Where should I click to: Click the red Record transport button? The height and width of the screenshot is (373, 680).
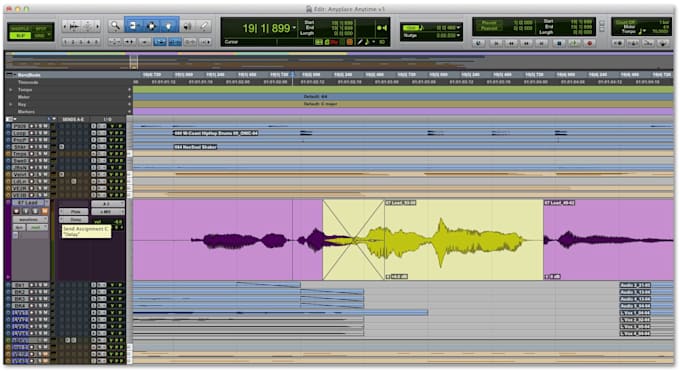pyautogui.click(x=589, y=43)
